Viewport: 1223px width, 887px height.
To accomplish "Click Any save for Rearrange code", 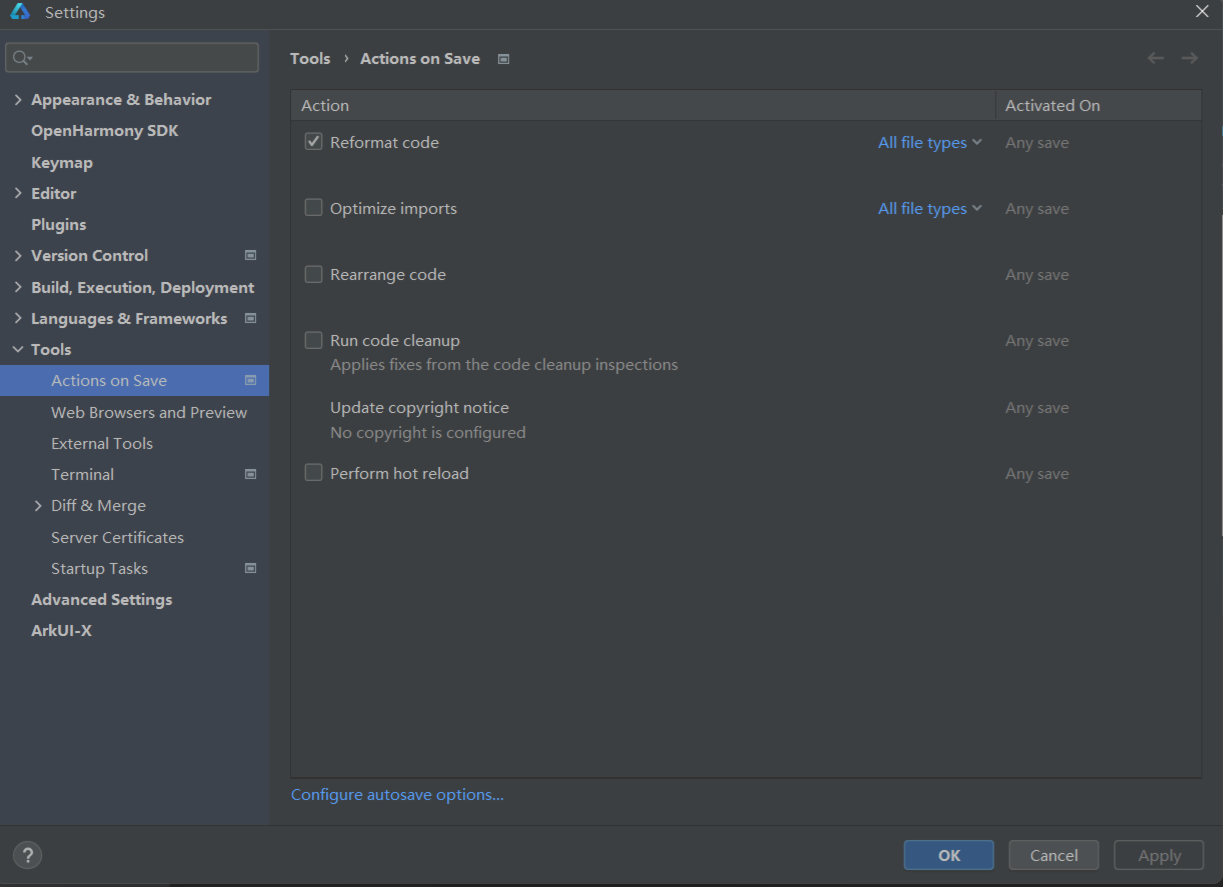I will tap(1037, 275).
